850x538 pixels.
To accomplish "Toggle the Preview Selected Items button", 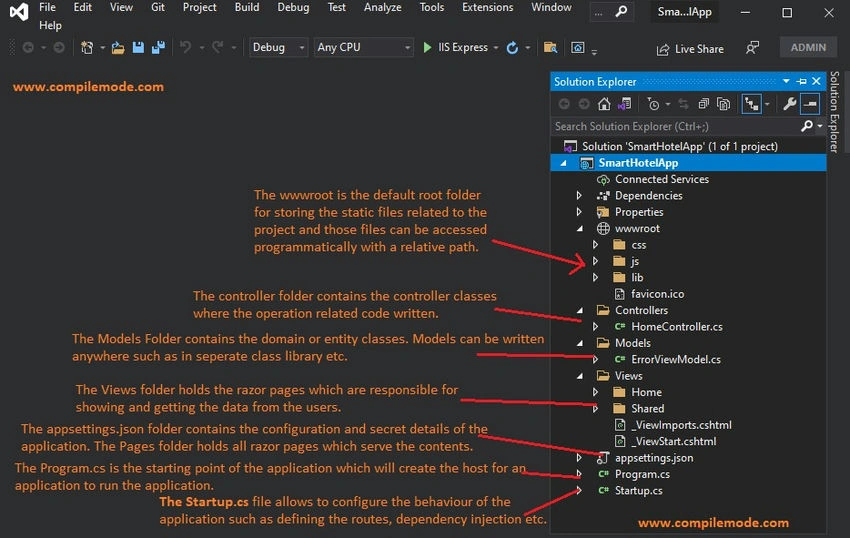I will pos(810,104).
